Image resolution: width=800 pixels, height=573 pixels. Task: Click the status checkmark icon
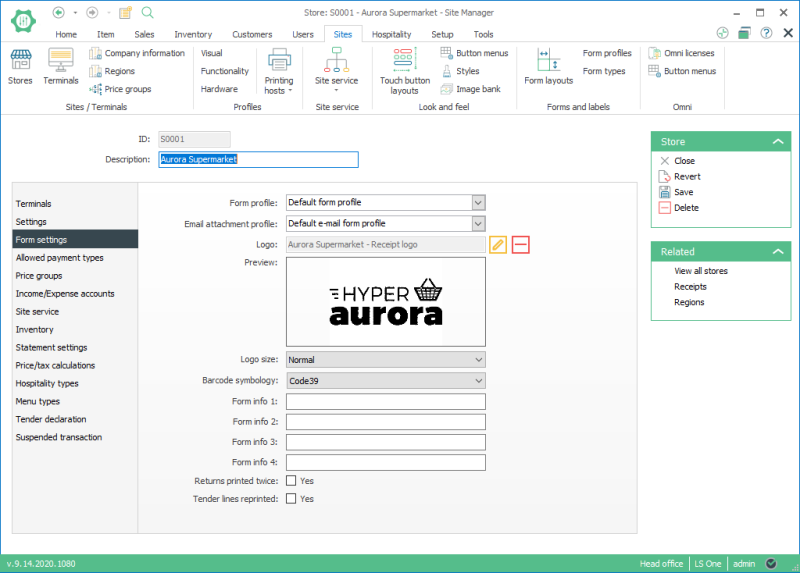click(771, 563)
